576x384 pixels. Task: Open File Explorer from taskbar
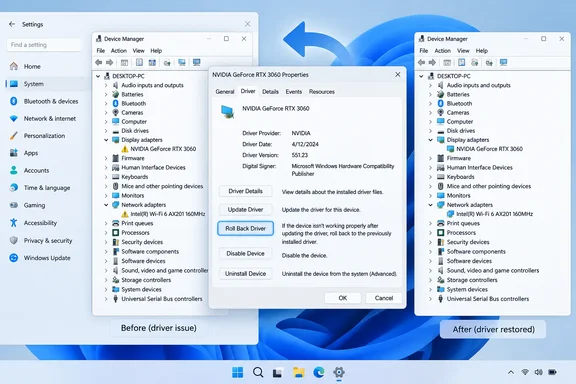click(298, 372)
